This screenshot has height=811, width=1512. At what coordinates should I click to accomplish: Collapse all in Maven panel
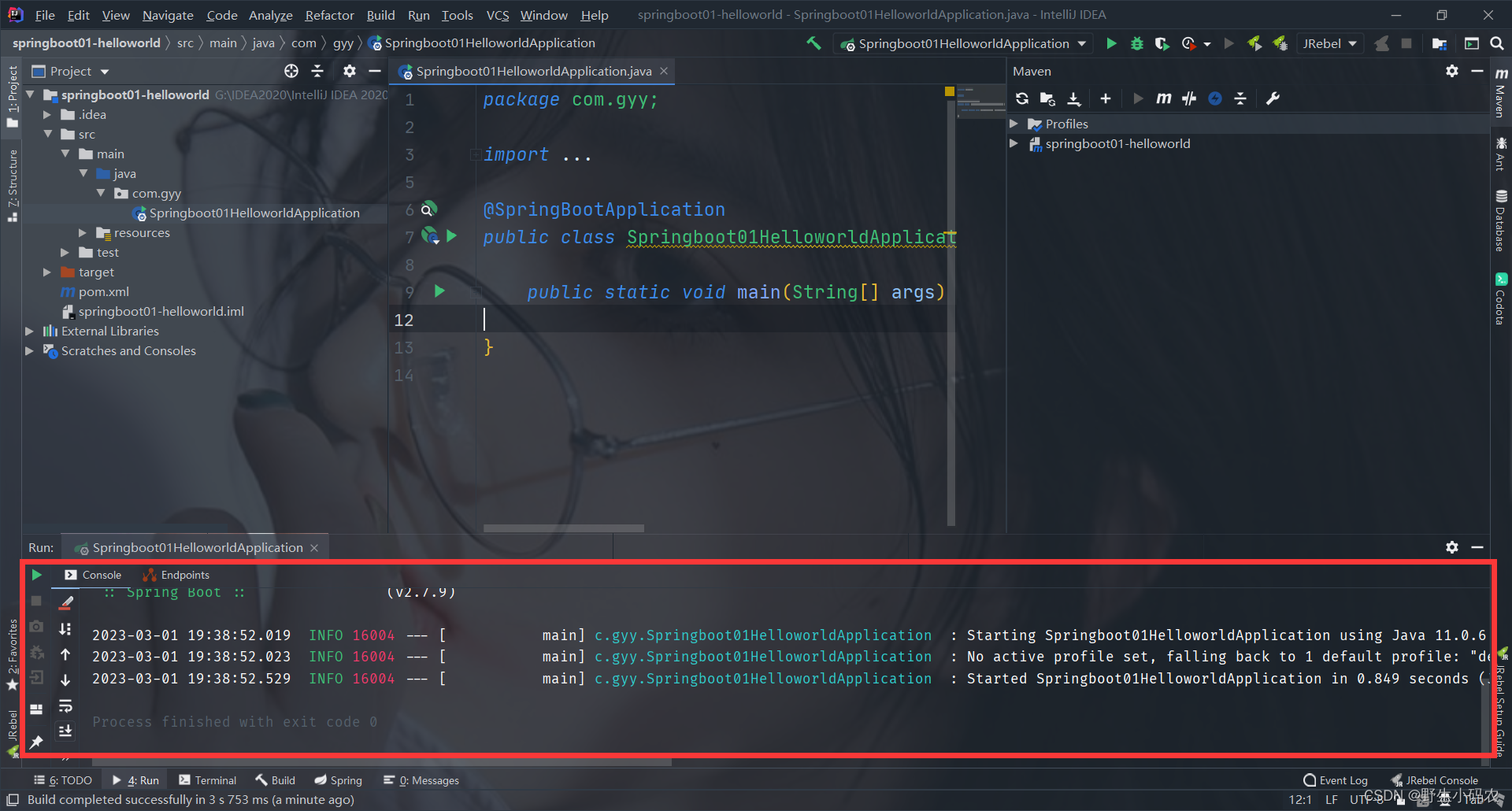pos(1240,98)
